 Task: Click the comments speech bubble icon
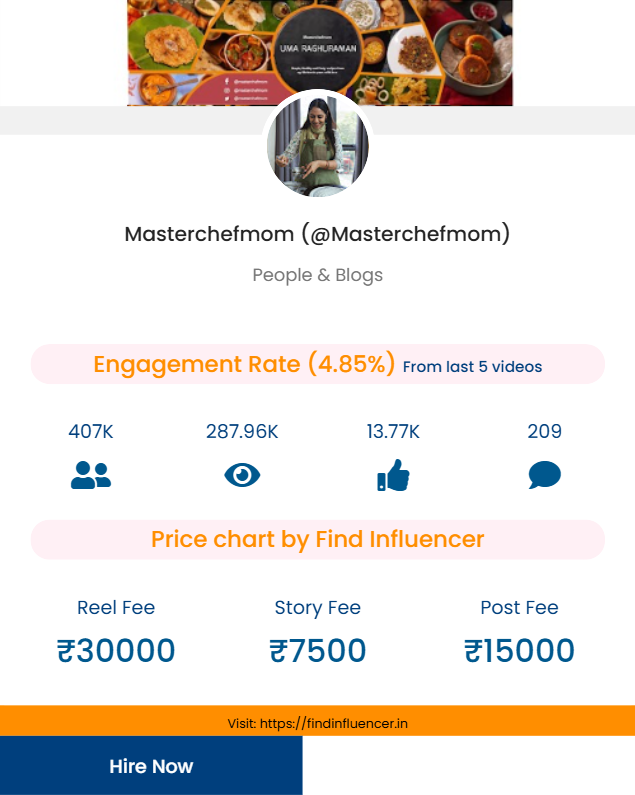click(x=544, y=475)
